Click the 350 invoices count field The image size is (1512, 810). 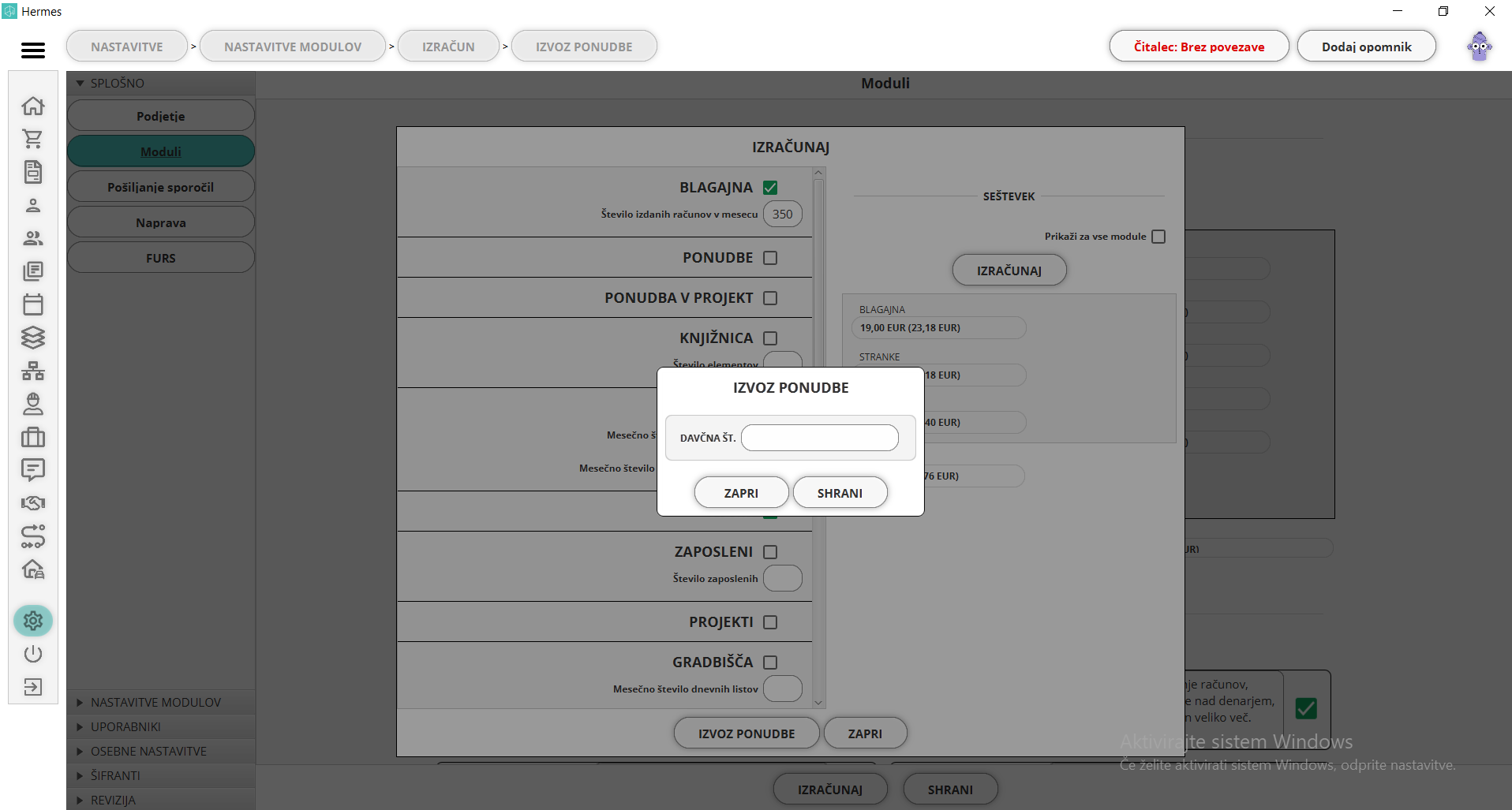click(x=783, y=214)
